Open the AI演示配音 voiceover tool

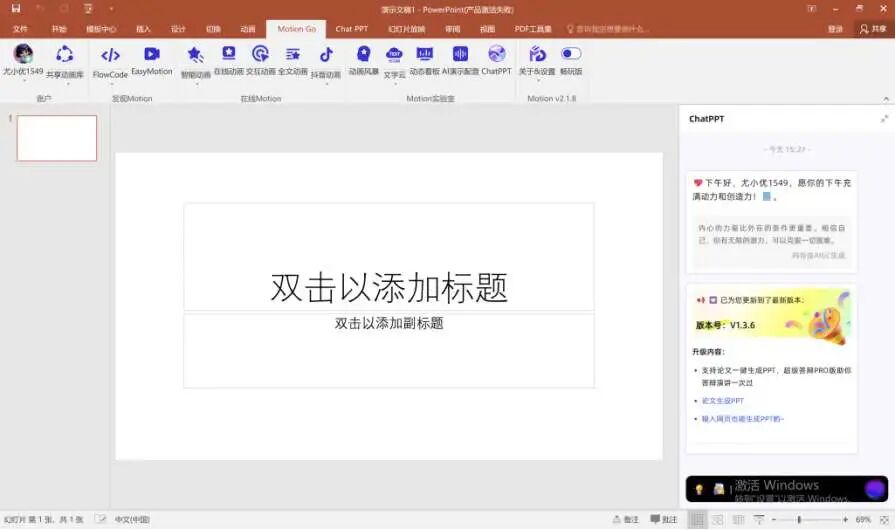[460, 54]
